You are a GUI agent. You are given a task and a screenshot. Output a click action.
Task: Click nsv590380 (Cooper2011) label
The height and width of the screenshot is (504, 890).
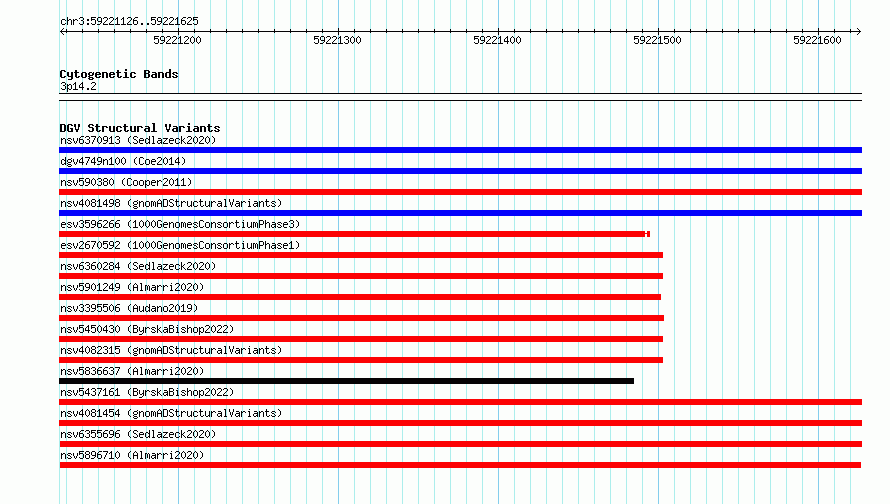(126, 182)
